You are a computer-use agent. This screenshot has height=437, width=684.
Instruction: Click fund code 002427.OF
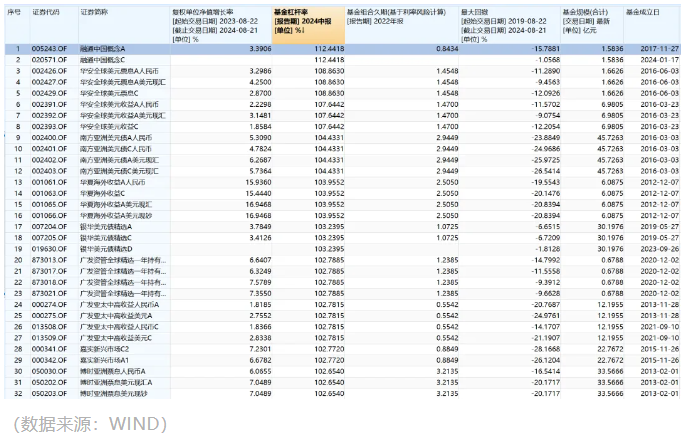[49, 82]
